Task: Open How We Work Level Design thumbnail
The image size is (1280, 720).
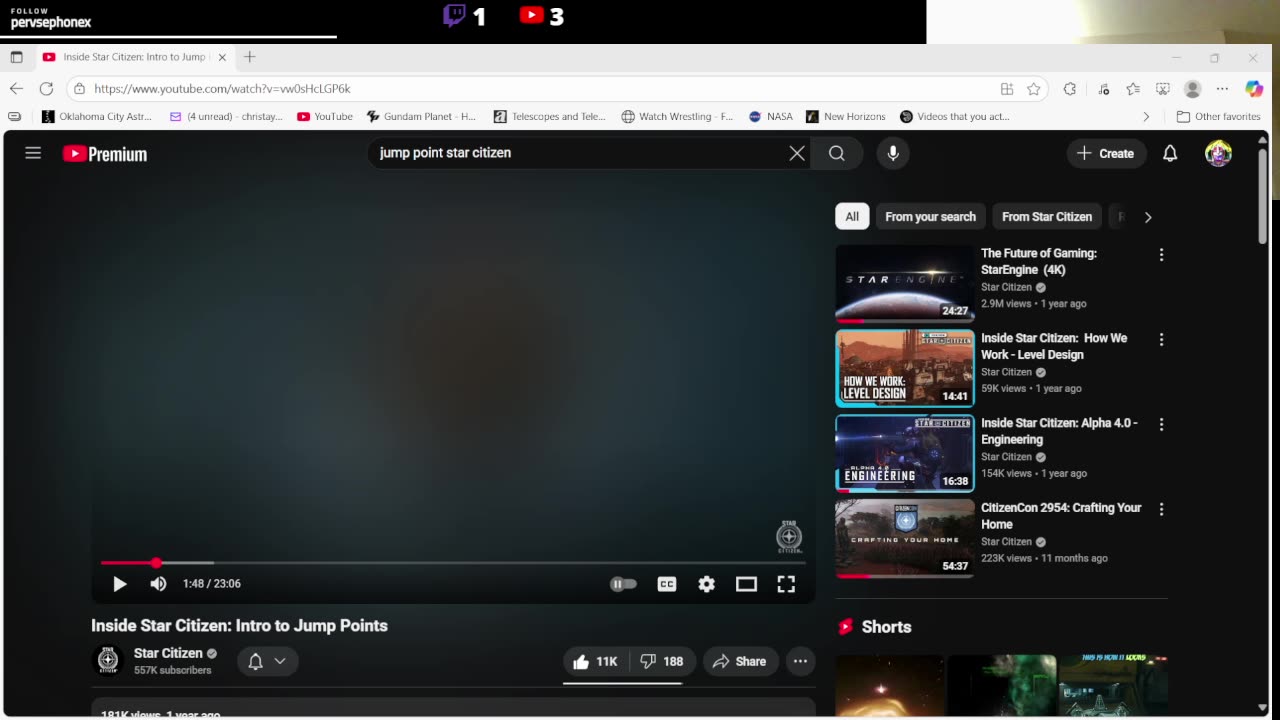Action: point(905,368)
